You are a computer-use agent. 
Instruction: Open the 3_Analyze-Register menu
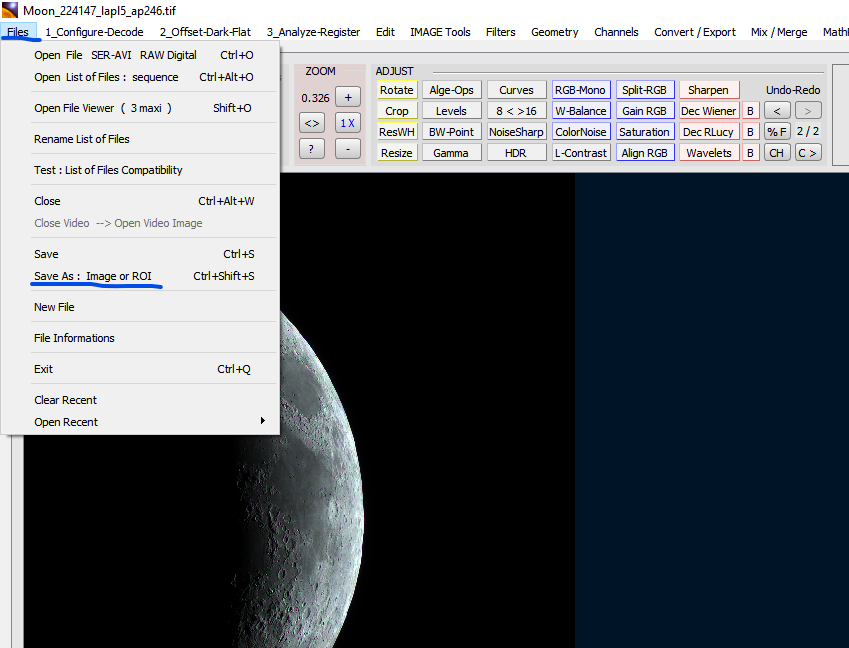(314, 32)
